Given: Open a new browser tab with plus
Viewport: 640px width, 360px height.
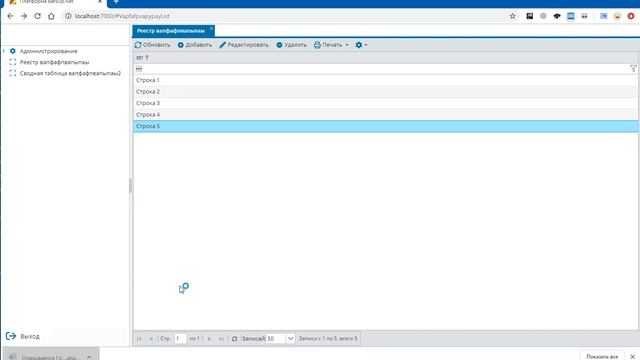Looking at the screenshot, I should 116,2.
